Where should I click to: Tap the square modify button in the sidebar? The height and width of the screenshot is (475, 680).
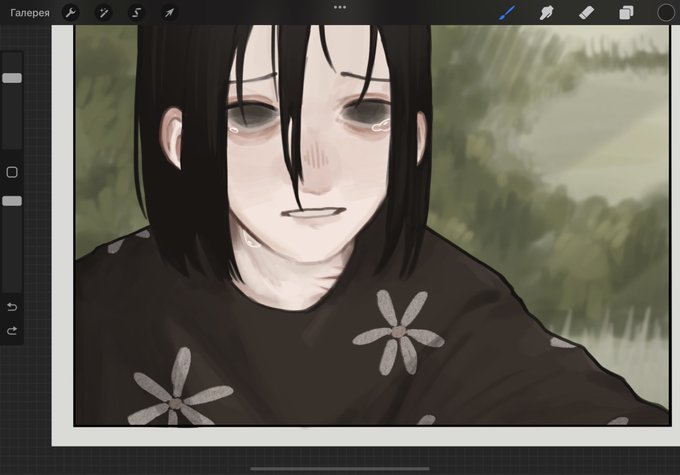[12, 172]
